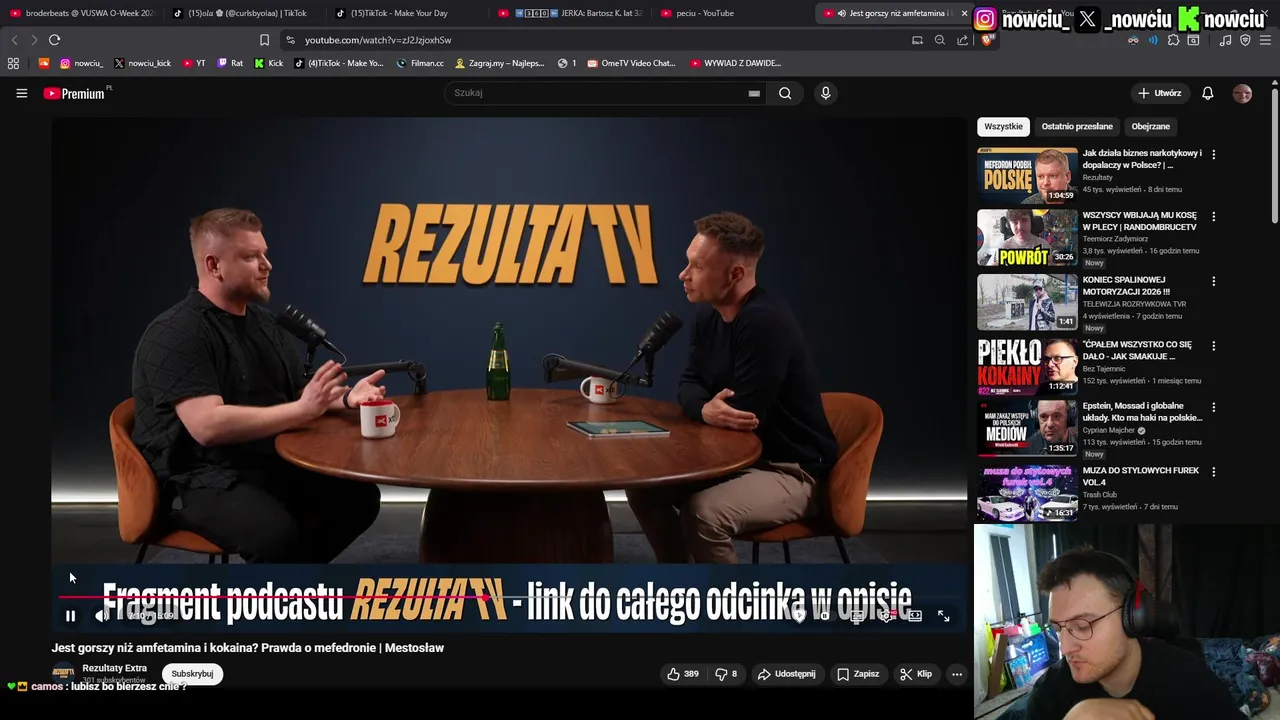Open Brave Shields lion icon
The image size is (1280, 720).
click(987, 40)
